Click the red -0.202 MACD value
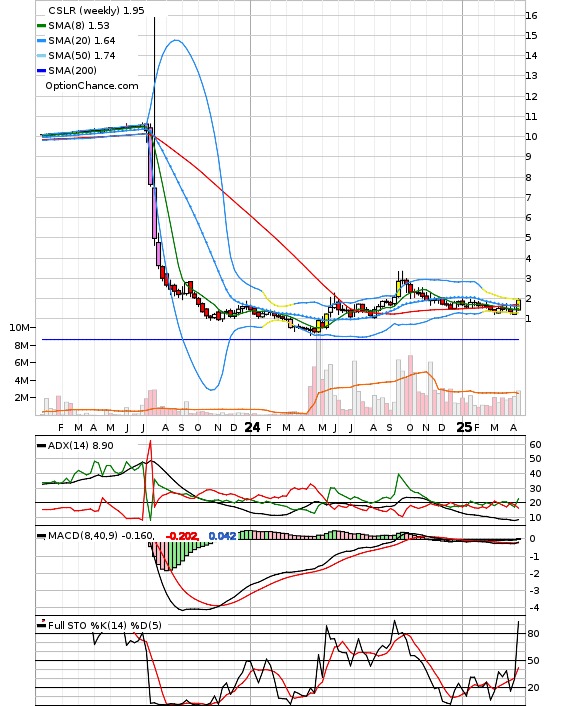Viewport: 566px width, 706px height. pyautogui.click(x=182, y=536)
